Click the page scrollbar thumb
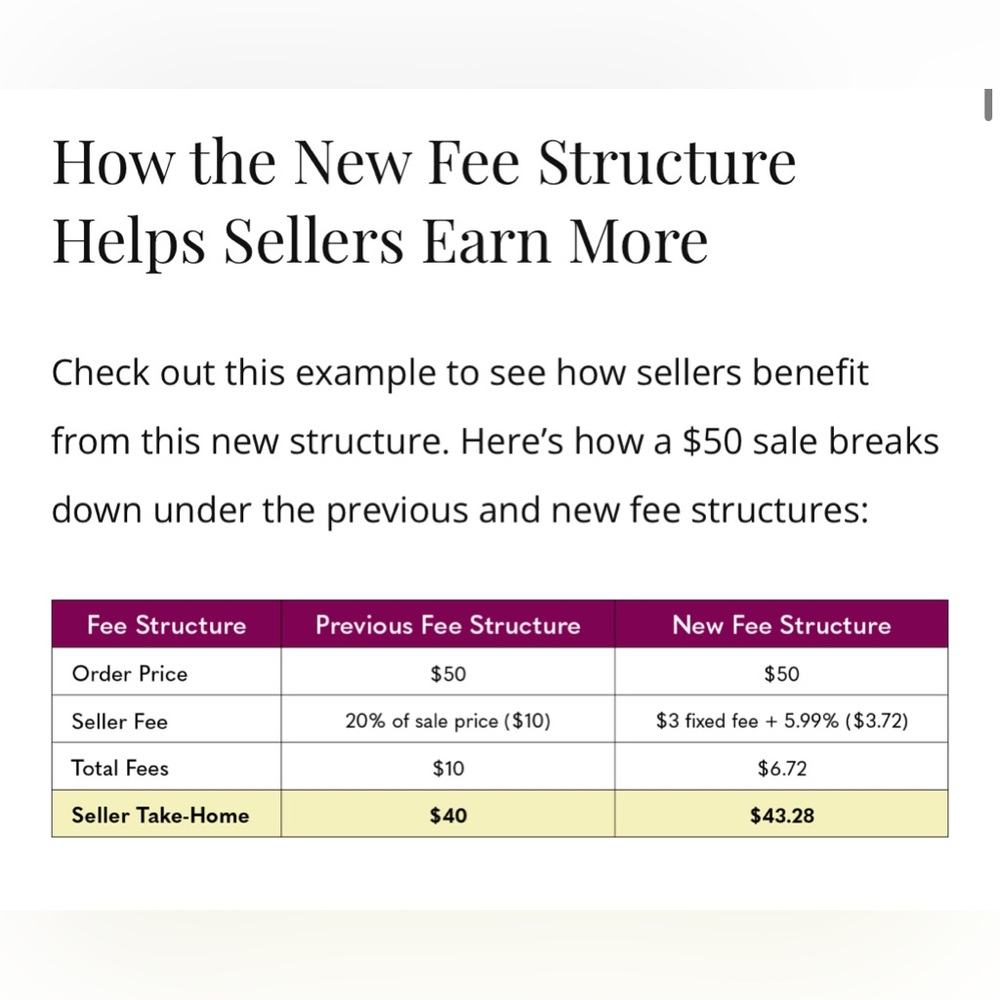This screenshot has width=1000, height=1000. (988, 105)
